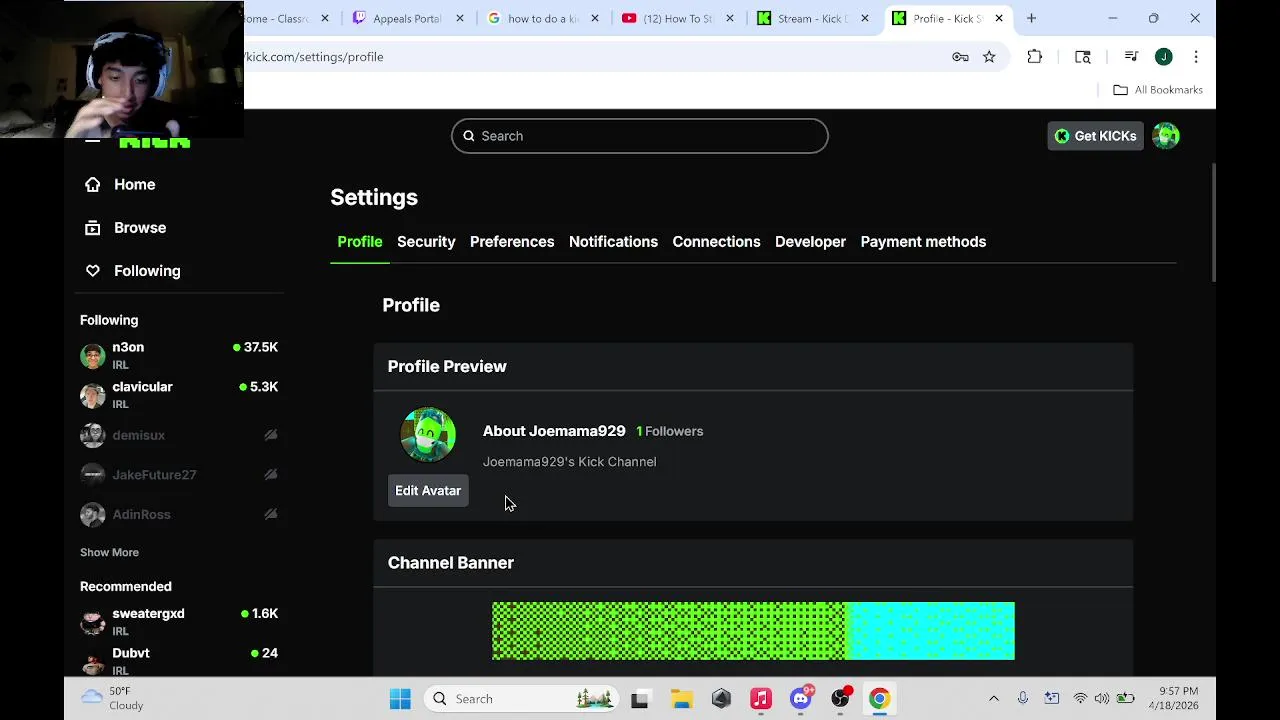Close the Stream - Kick tab
The height and width of the screenshot is (720, 1280).
(865, 18)
